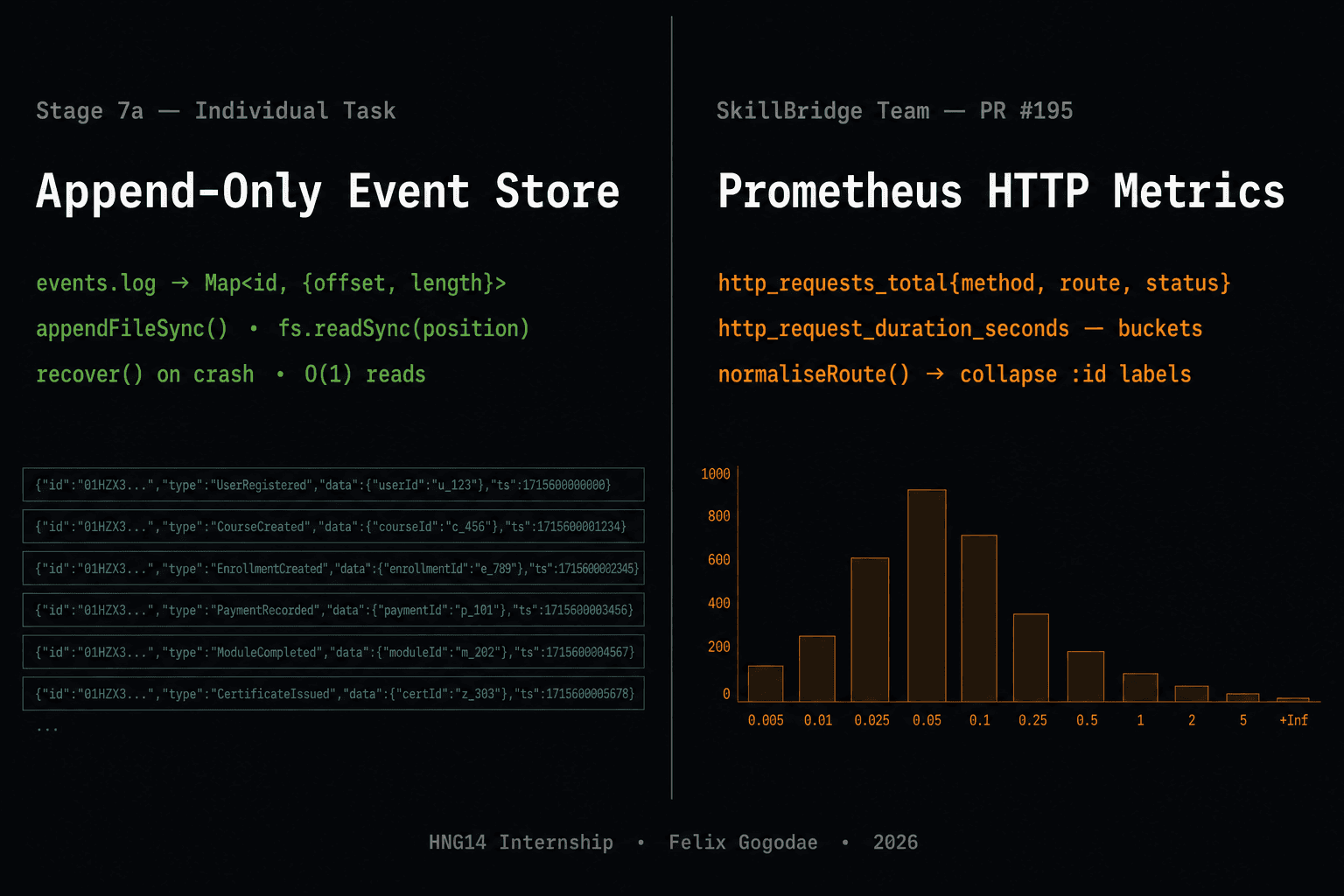Click the 'http_request_duration_seconds — buckets' line
Screen dimensions: 1344x896
(960, 329)
